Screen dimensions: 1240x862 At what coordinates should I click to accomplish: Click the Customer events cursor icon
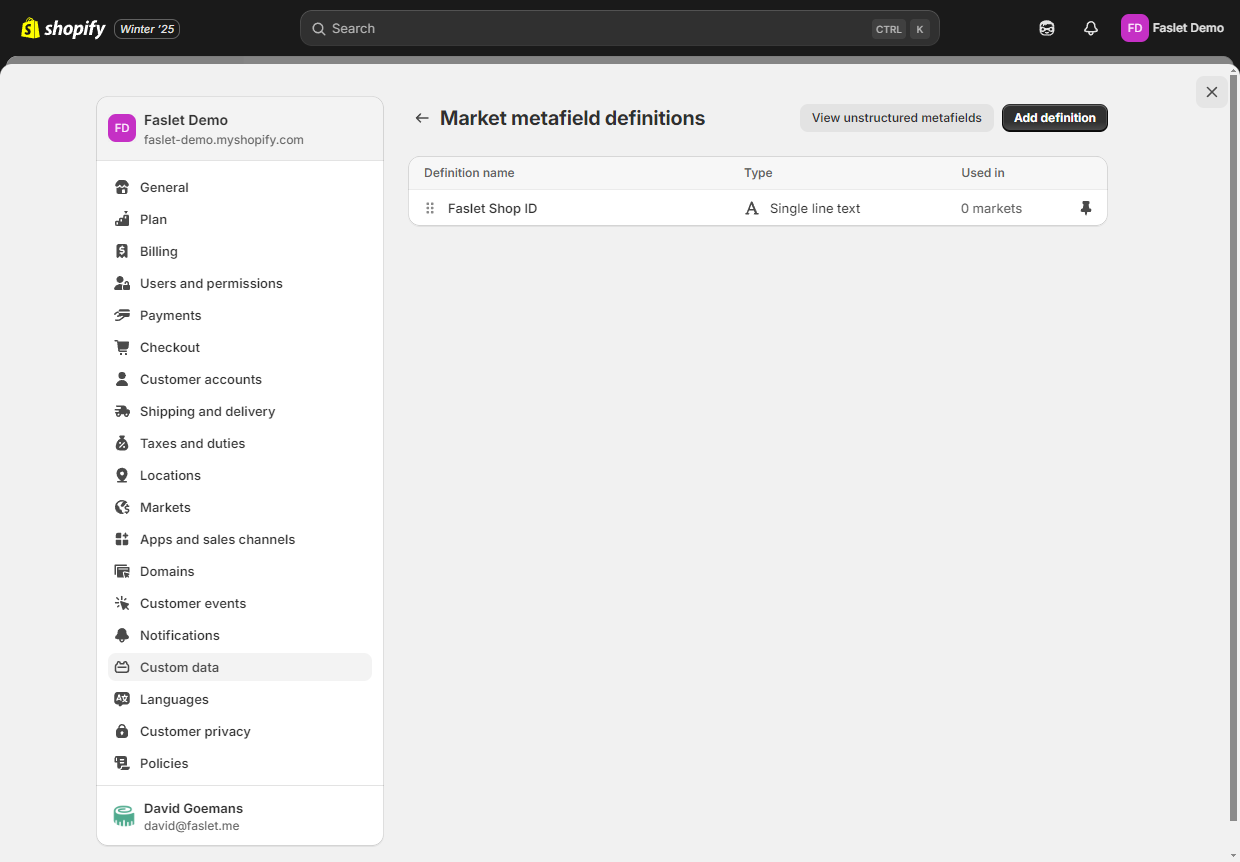122,603
